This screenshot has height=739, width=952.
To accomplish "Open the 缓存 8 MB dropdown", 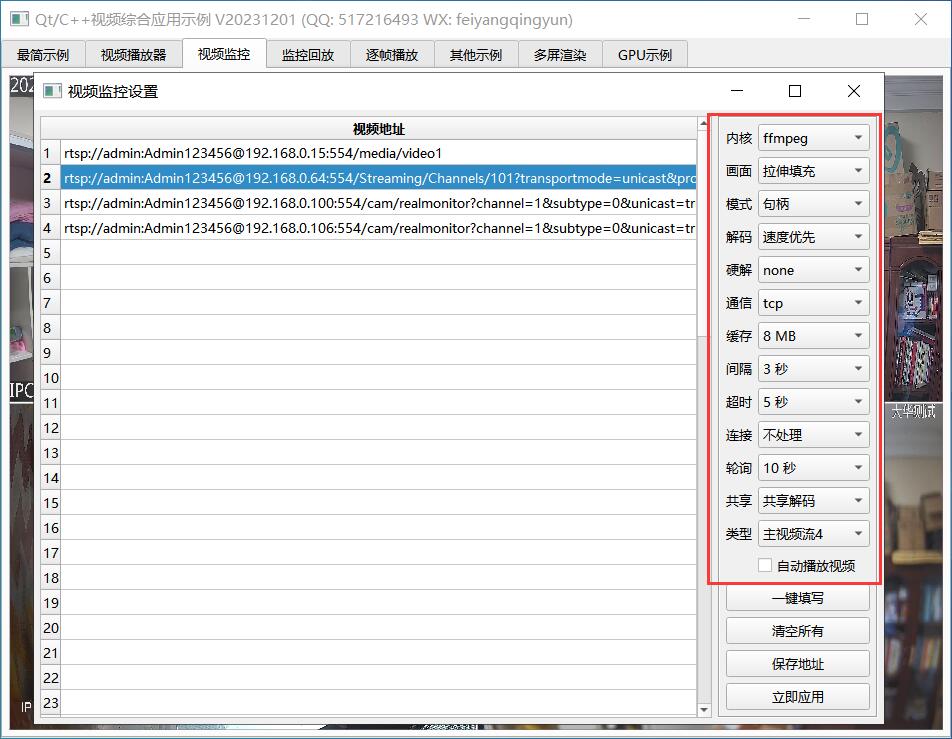I will 813,336.
